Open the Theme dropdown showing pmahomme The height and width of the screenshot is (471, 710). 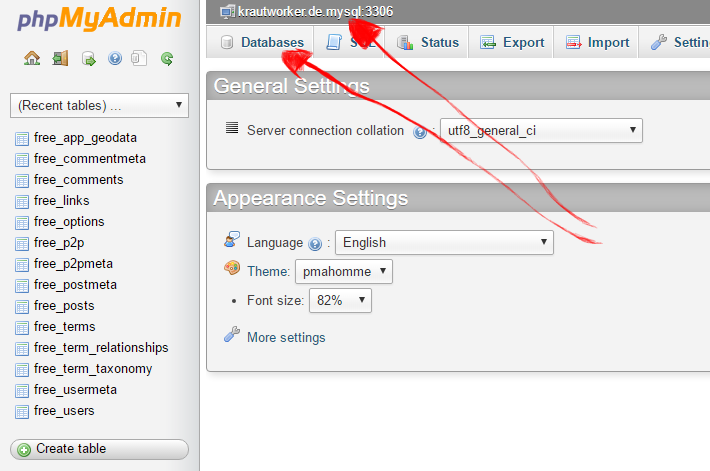point(344,271)
